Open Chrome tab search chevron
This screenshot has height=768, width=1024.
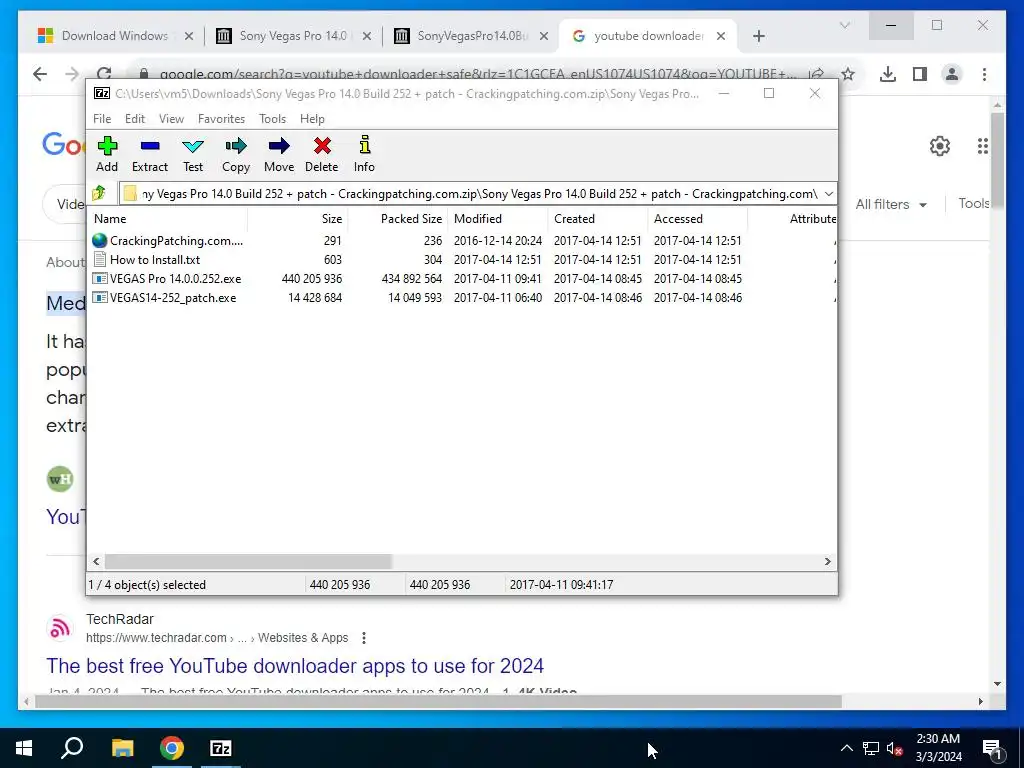tap(844, 25)
